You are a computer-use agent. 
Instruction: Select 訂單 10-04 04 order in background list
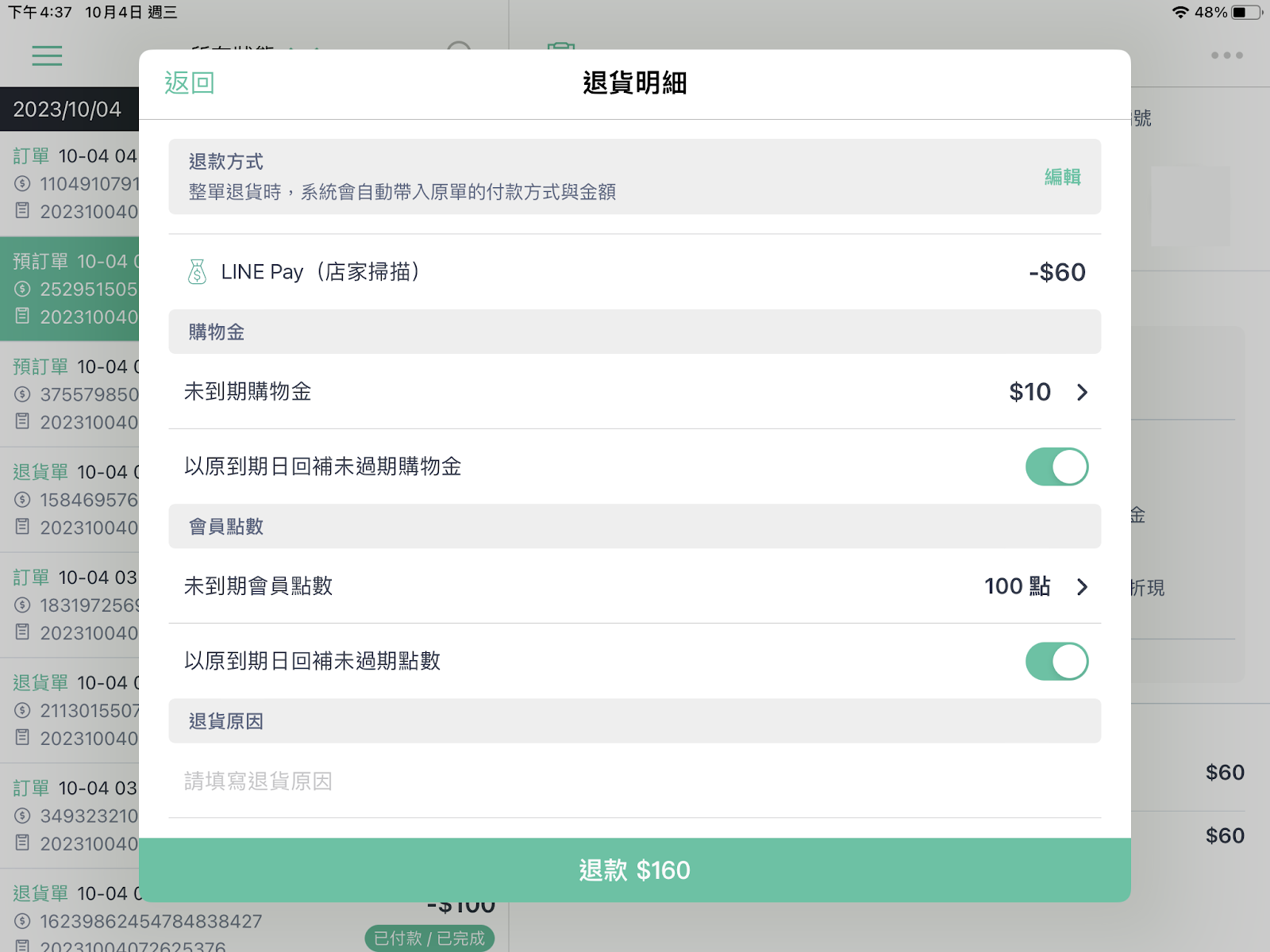70,183
